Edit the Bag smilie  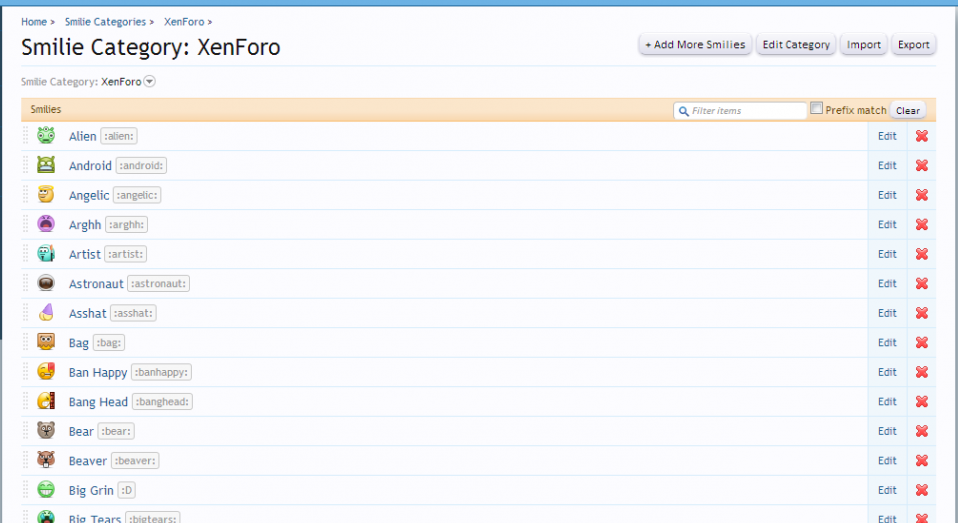coord(887,342)
